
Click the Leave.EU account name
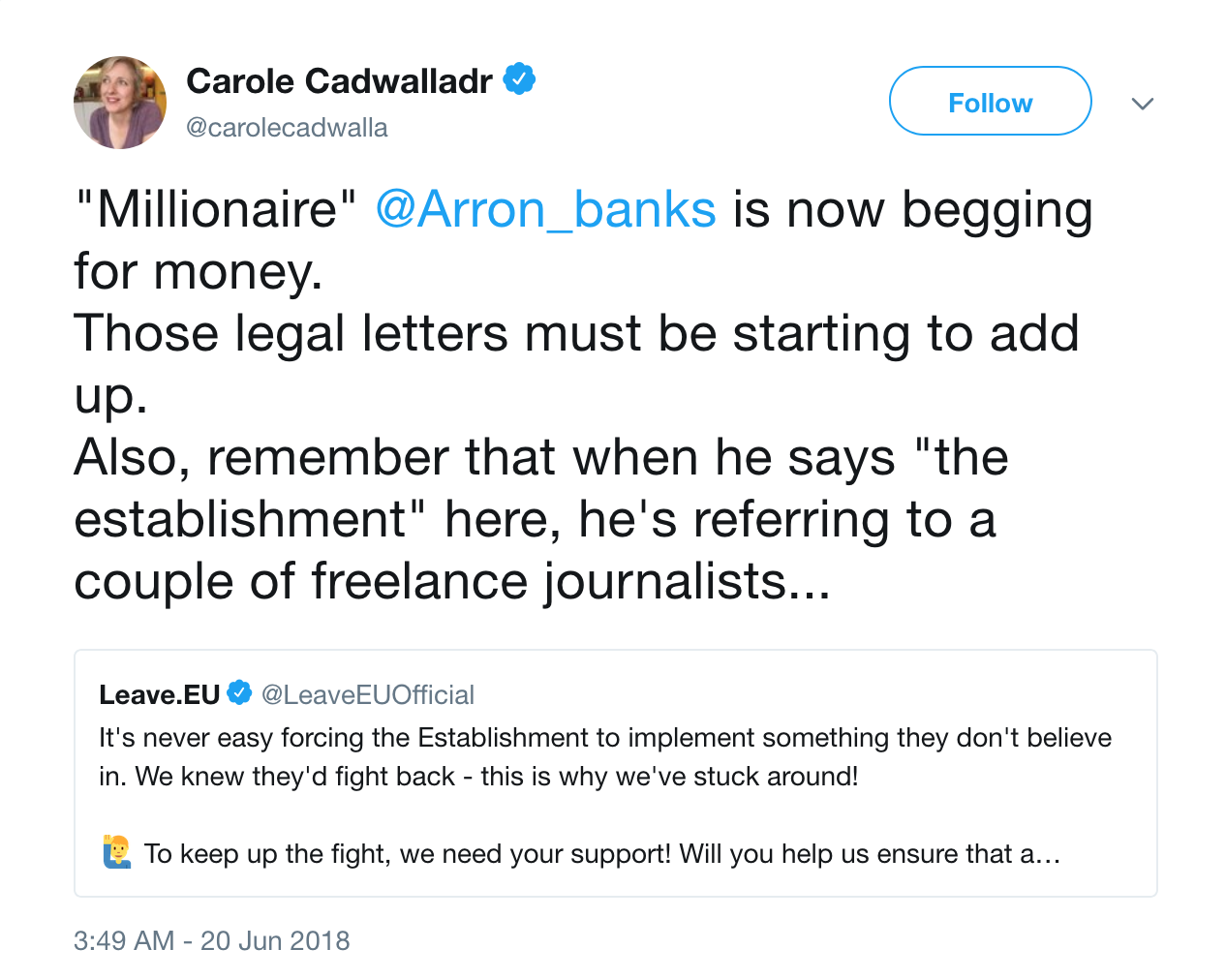[x=160, y=694]
